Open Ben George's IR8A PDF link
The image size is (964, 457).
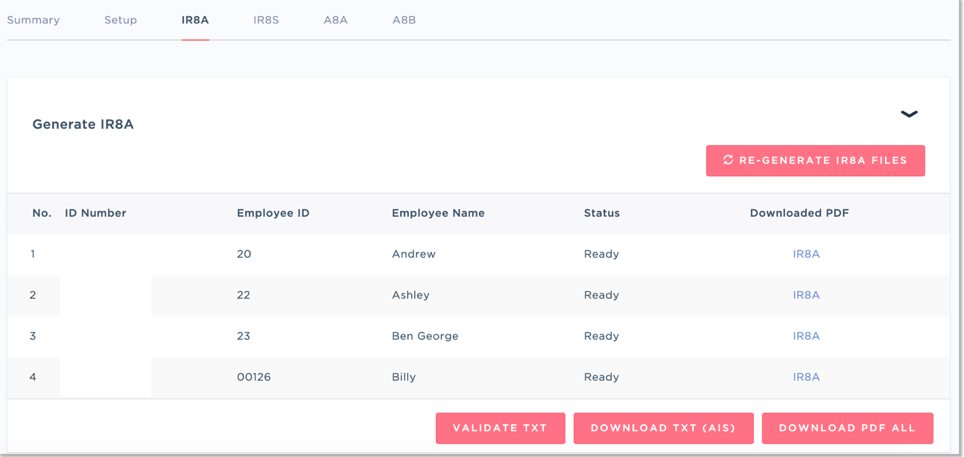806,336
